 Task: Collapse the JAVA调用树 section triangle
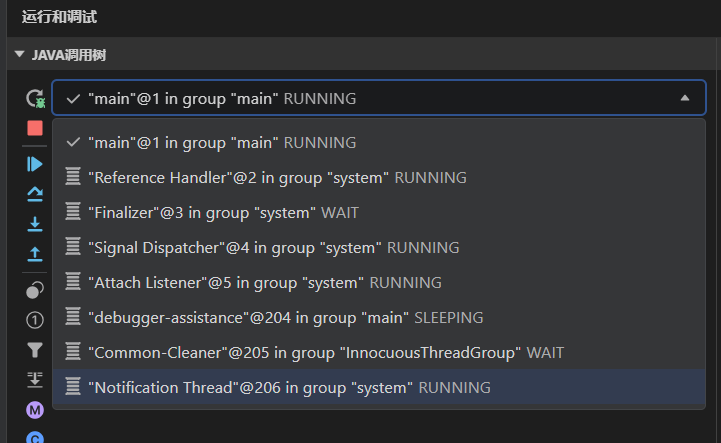tap(19, 54)
